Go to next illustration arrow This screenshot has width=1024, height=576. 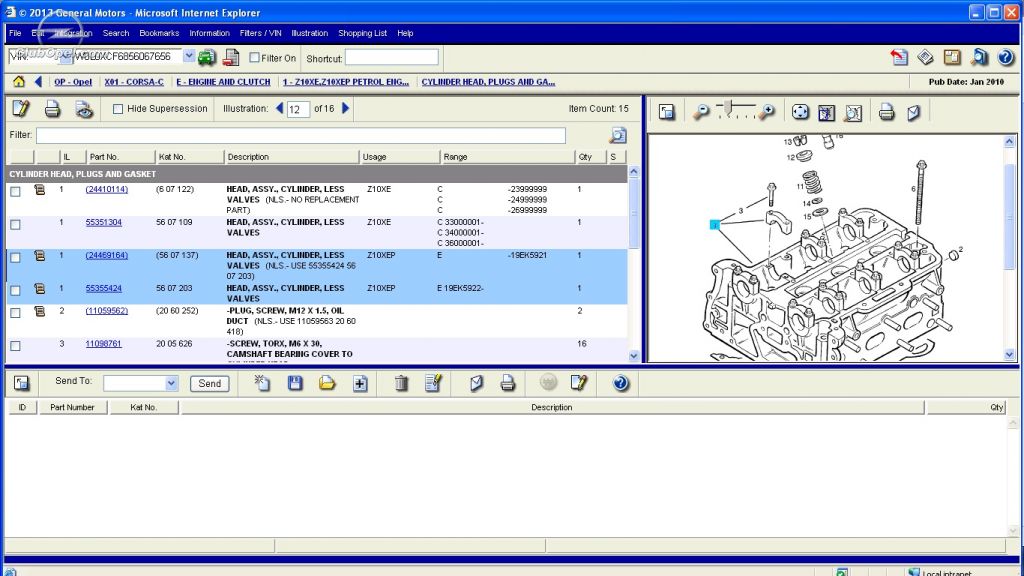pyautogui.click(x=346, y=108)
